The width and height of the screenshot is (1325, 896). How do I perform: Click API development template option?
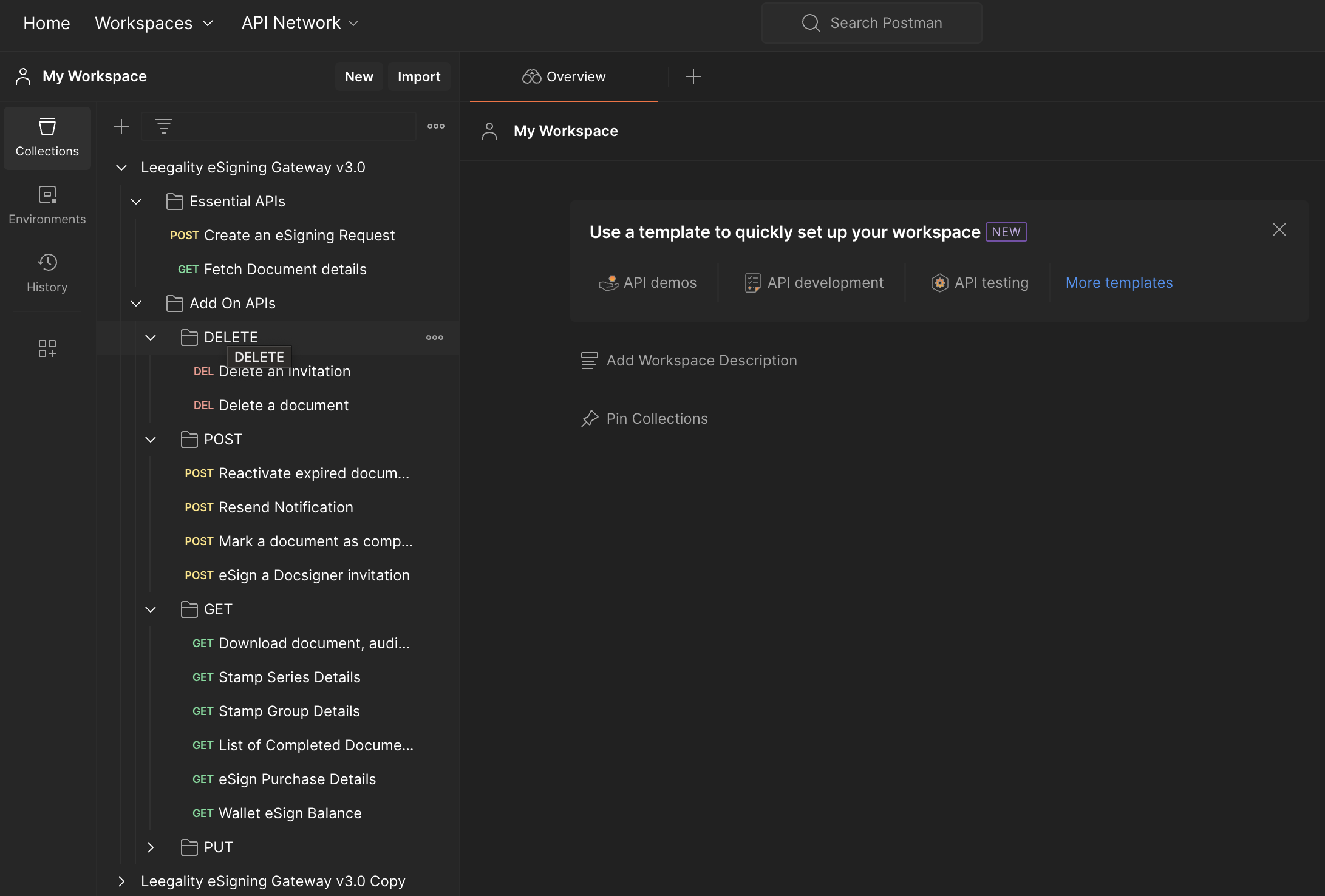814,283
